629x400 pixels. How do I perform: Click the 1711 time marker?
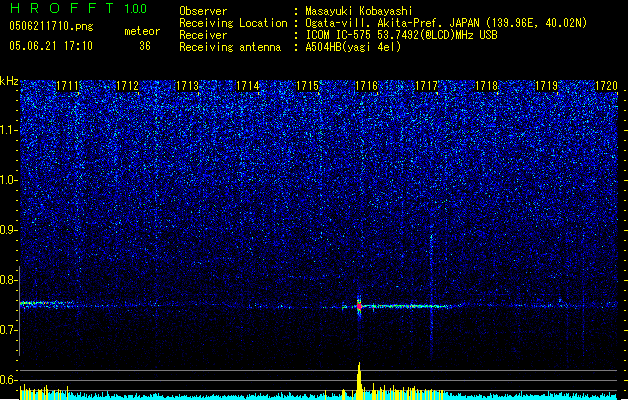click(67, 86)
